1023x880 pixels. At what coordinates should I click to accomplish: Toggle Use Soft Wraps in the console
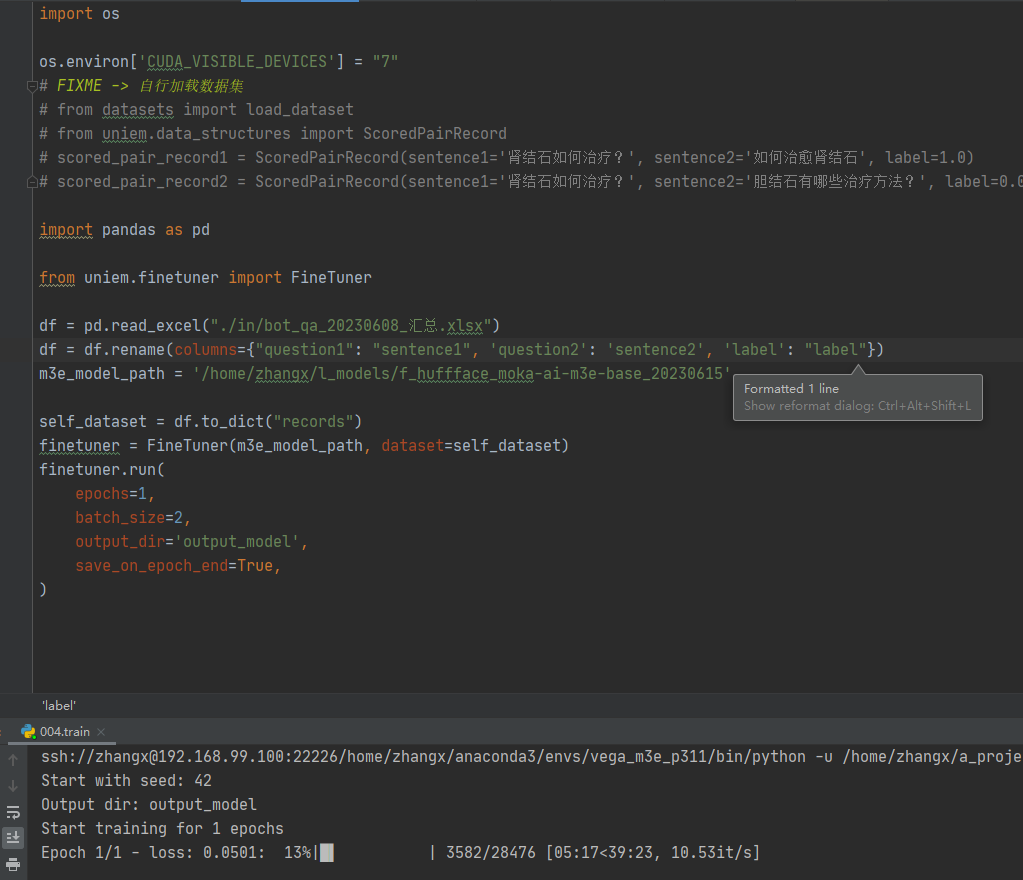pyautogui.click(x=13, y=812)
